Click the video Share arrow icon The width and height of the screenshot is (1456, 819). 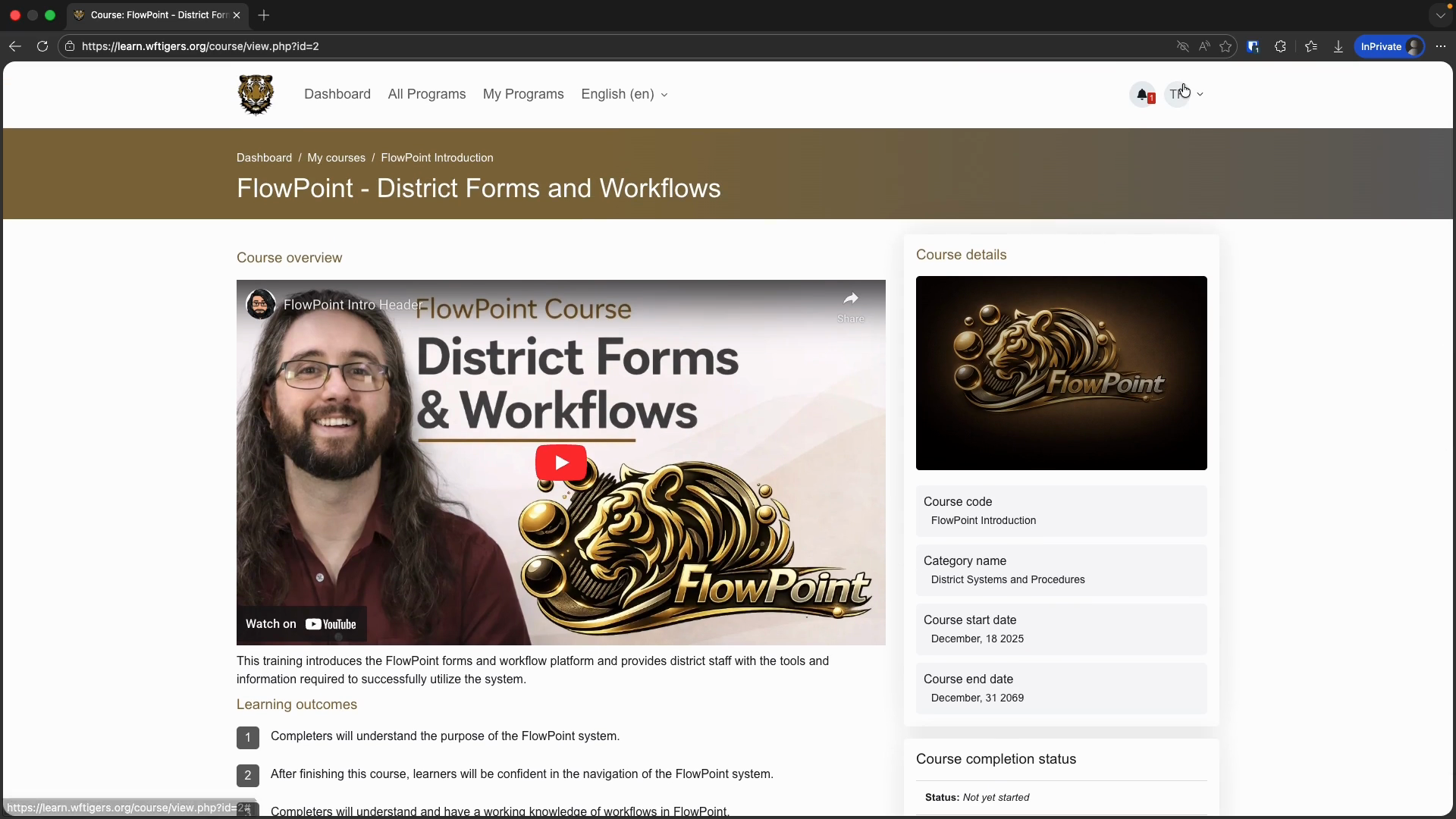click(x=850, y=300)
